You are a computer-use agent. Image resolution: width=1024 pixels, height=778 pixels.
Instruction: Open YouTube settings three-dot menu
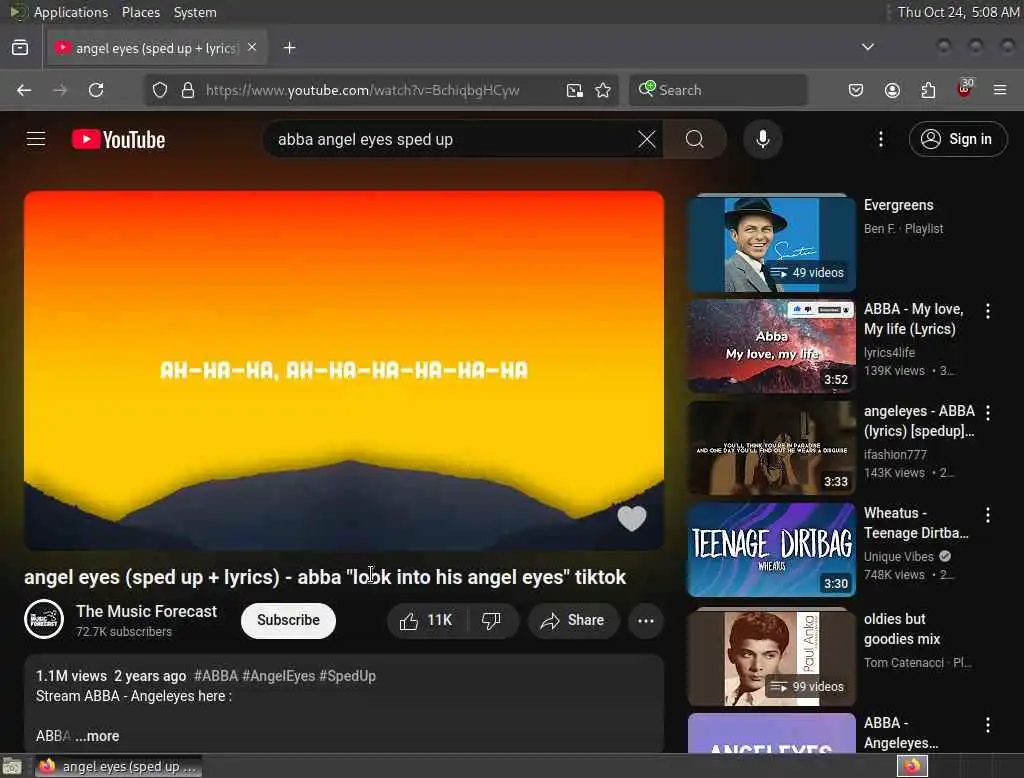(x=880, y=139)
